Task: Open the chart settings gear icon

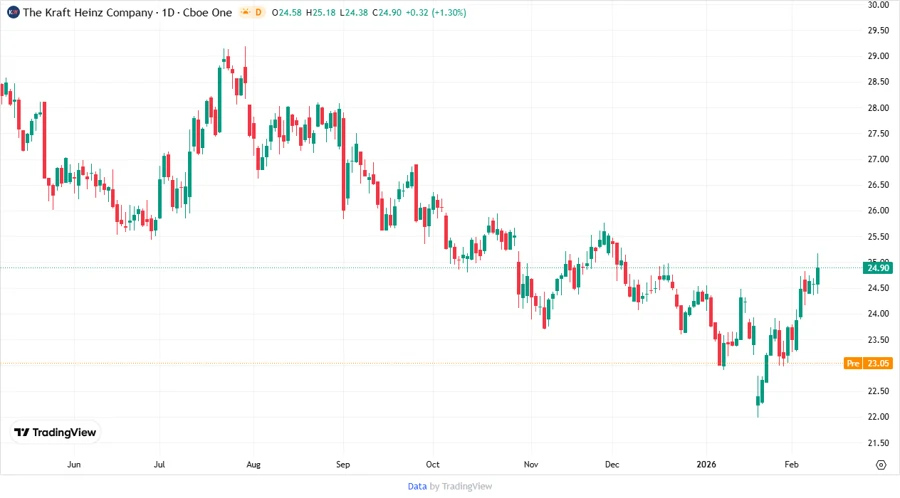Action: coord(881,464)
